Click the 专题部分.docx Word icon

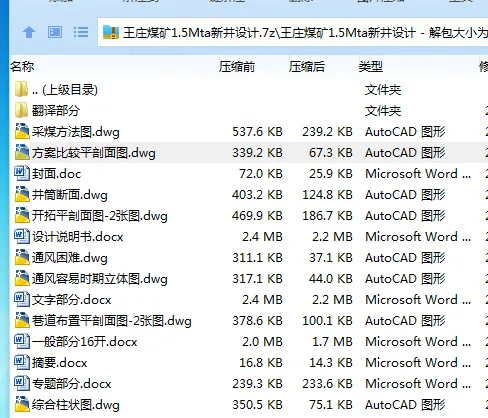pos(22,383)
